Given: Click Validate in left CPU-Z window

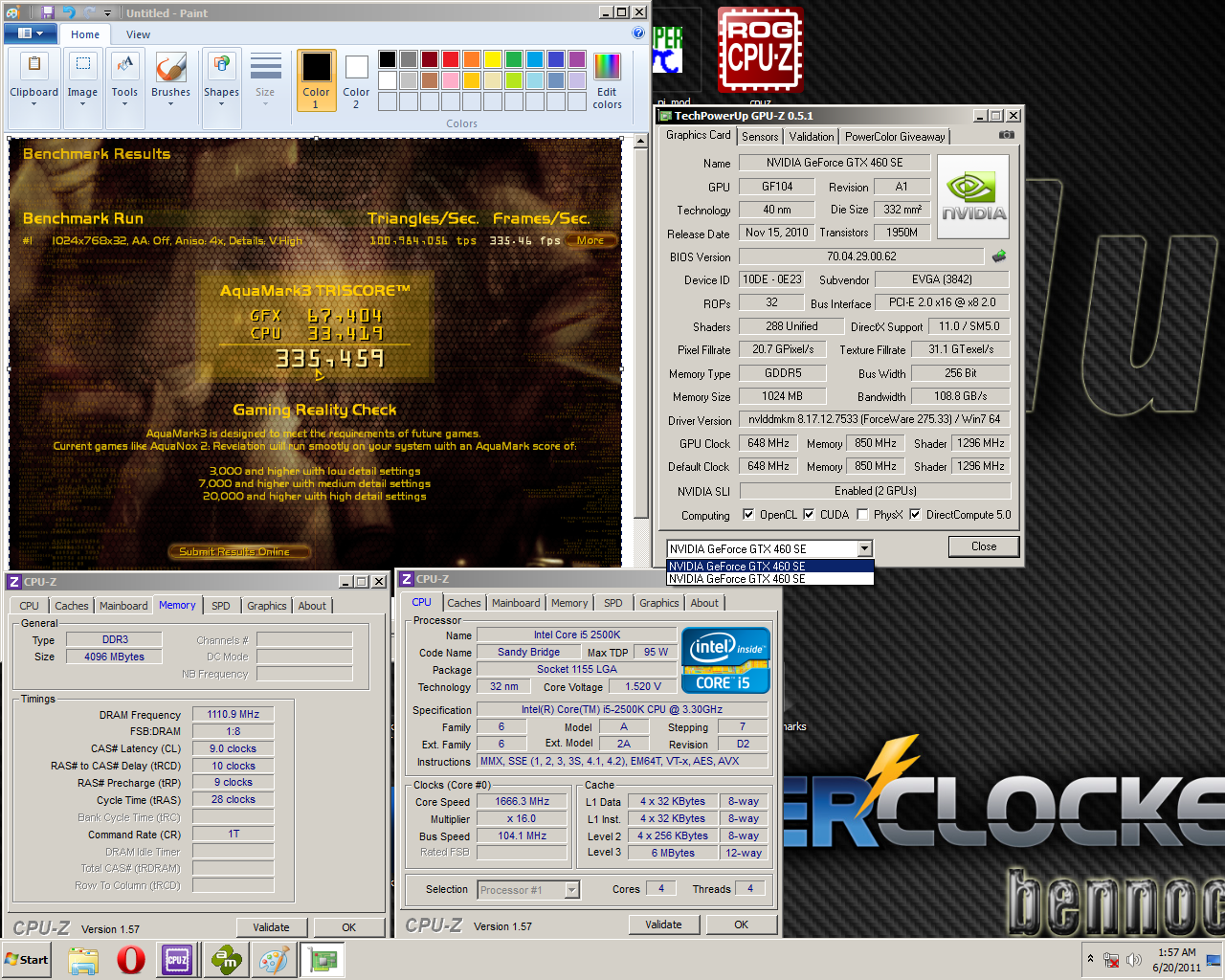Looking at the screenshot, I should tap(271, 926).
